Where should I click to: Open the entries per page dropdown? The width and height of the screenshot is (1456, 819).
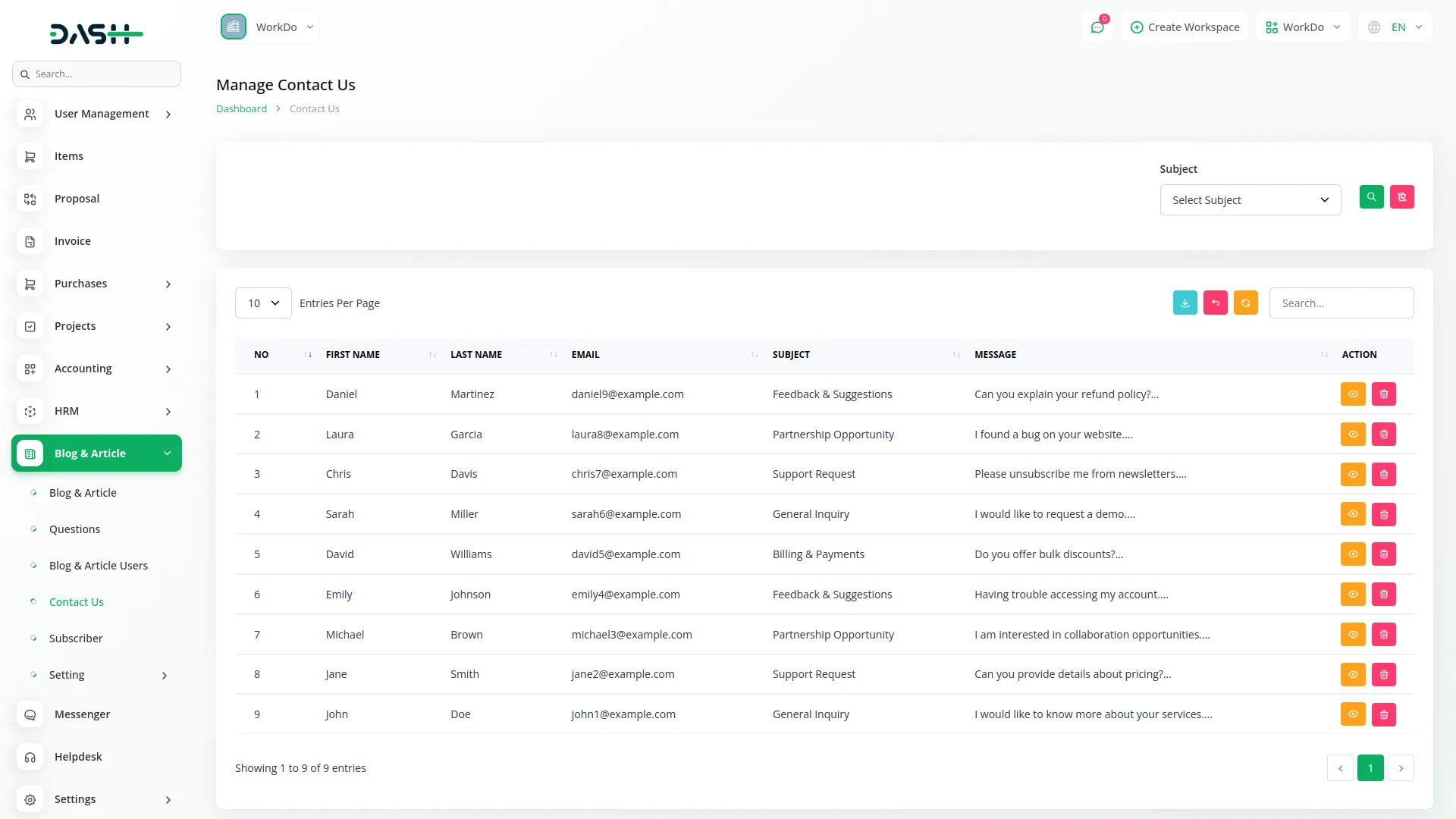tap(263, 303)
